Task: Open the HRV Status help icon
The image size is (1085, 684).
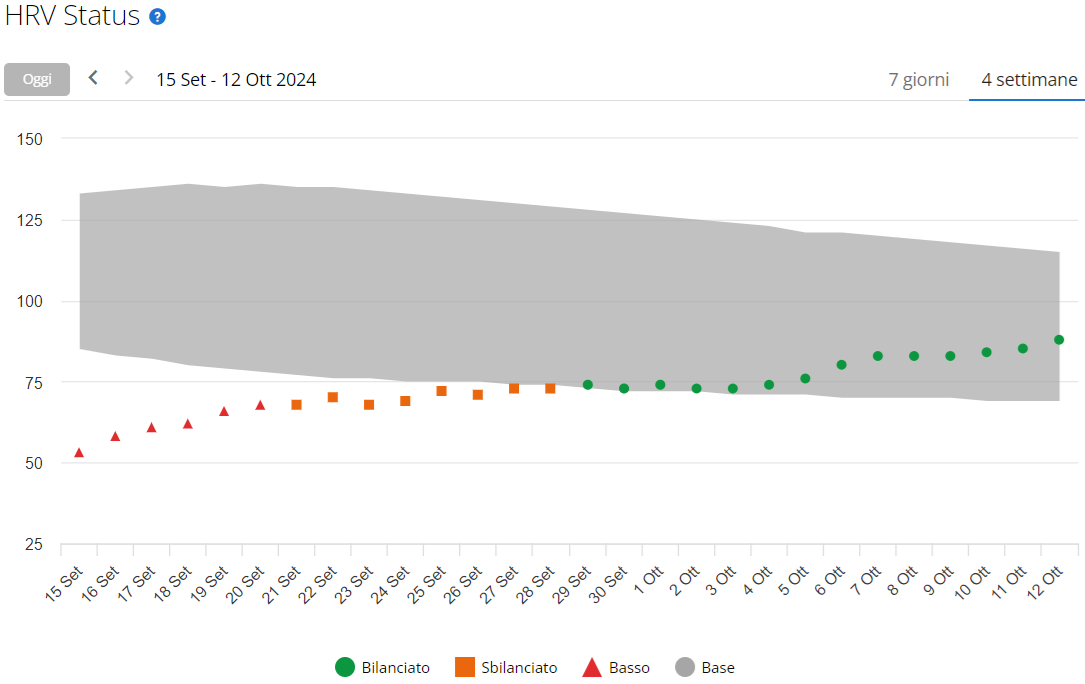Action: 158,17
